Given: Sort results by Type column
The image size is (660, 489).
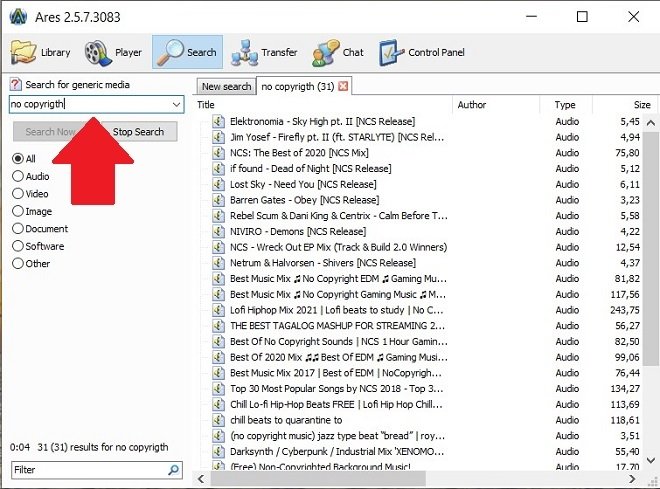Looking at the screenshot, I should (x=567, y=105).
